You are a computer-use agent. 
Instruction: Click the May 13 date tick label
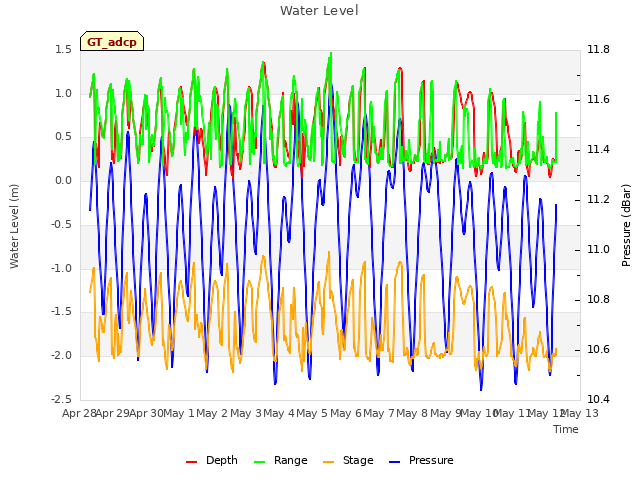580,413
